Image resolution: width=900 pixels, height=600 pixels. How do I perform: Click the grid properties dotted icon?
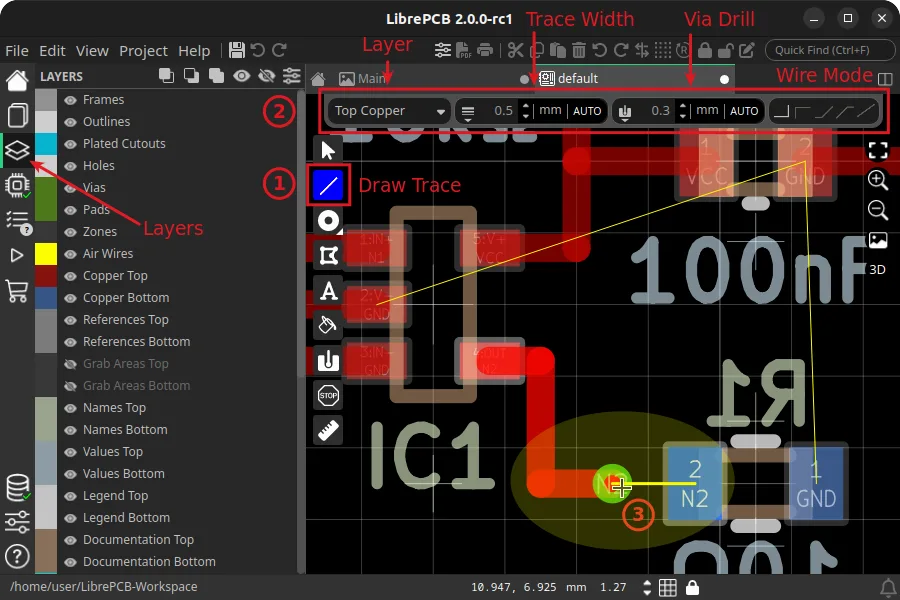click(x=663, y=51)
